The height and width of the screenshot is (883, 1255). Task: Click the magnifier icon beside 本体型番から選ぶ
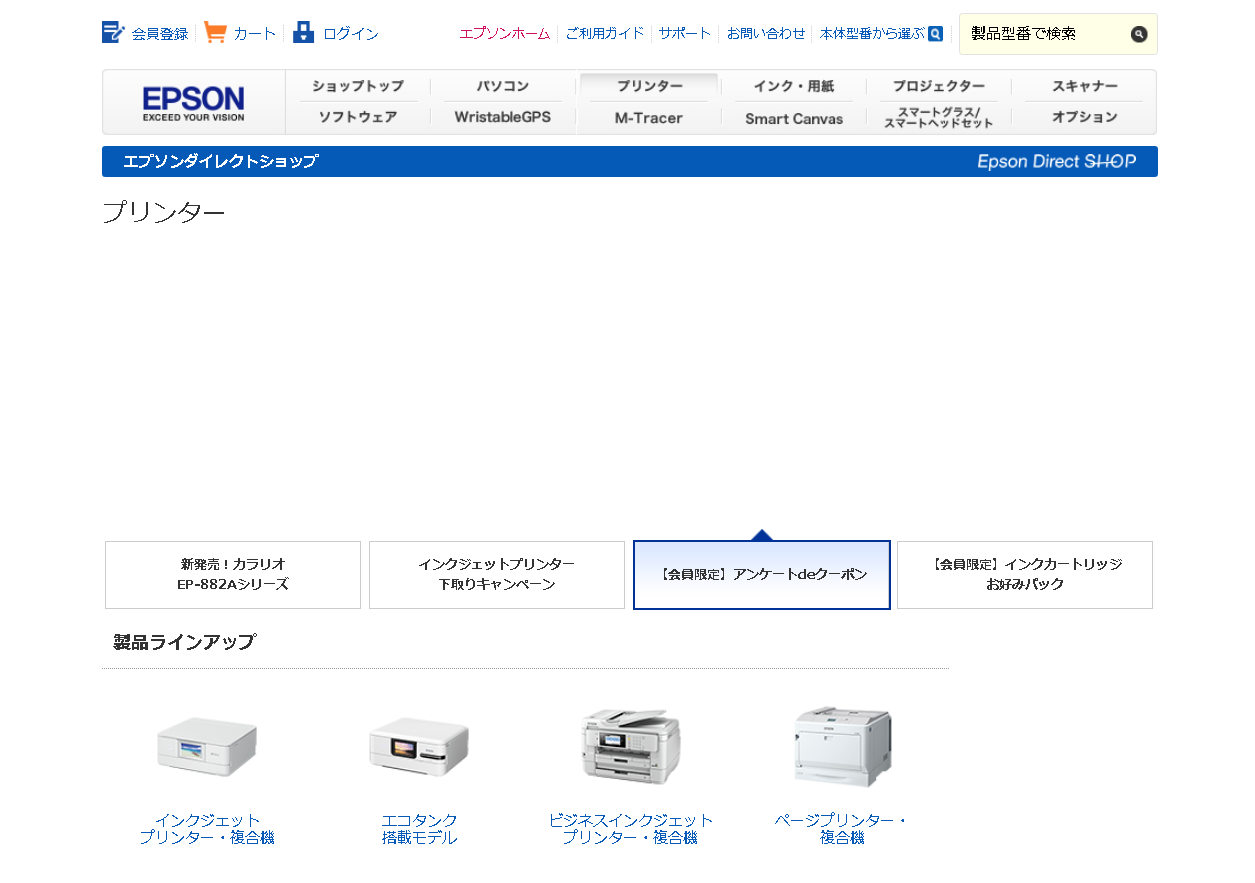934,33
